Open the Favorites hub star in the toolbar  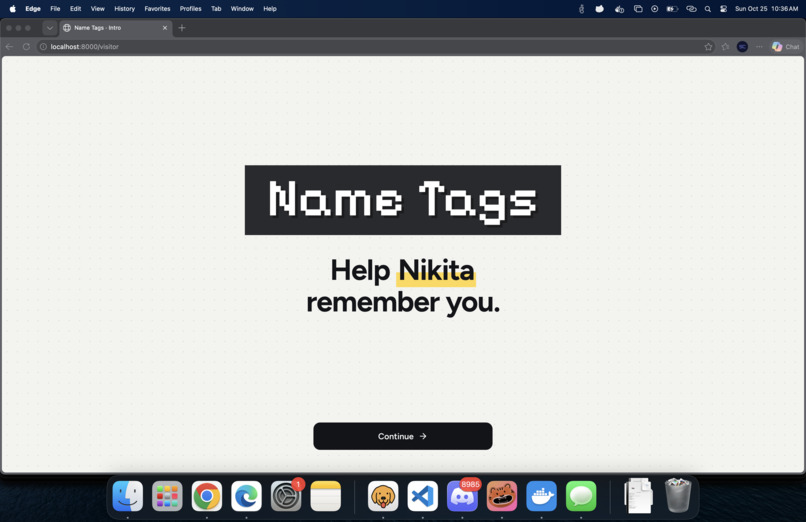coord(725,47)
